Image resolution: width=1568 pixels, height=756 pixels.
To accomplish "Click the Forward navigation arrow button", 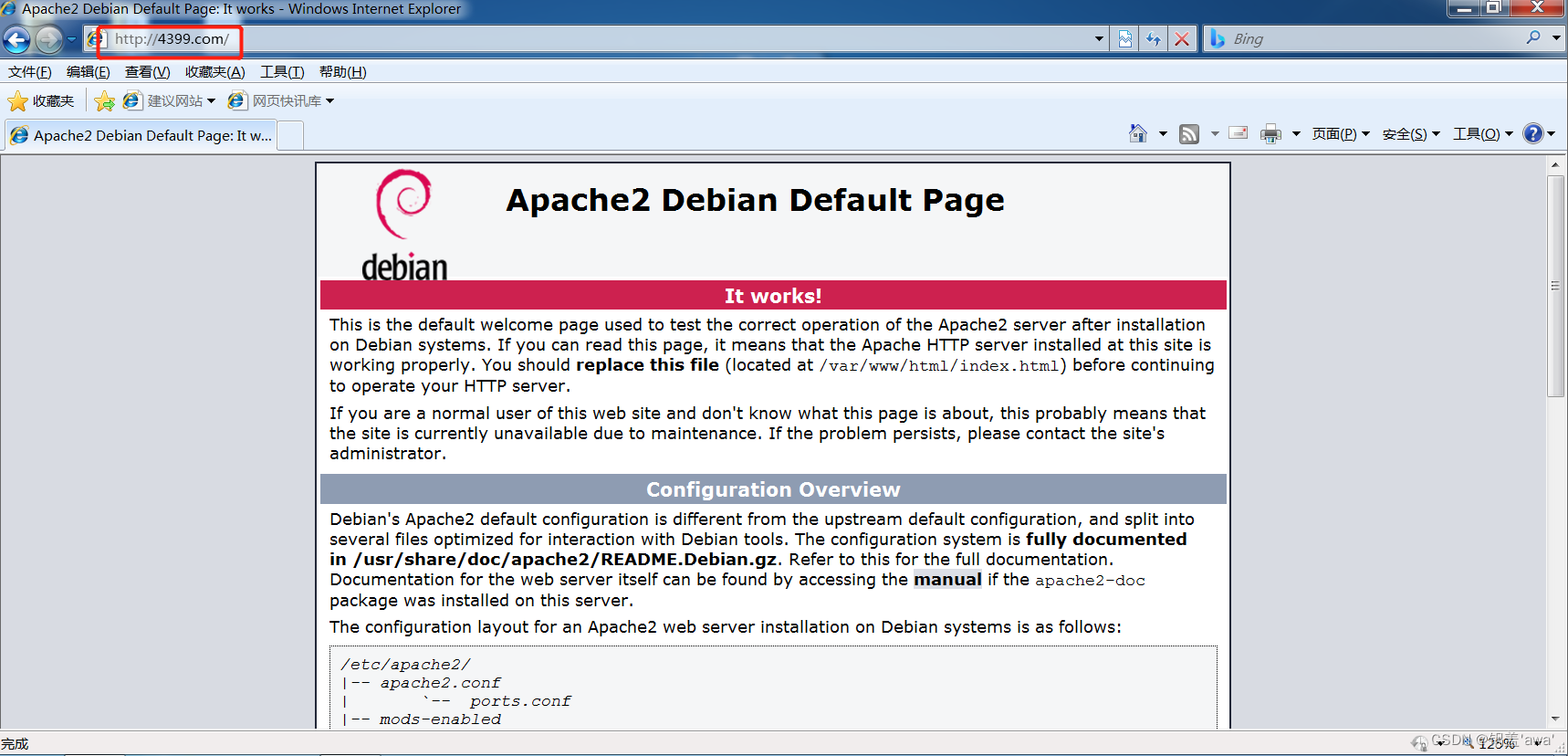I will [x=48, y=39].
